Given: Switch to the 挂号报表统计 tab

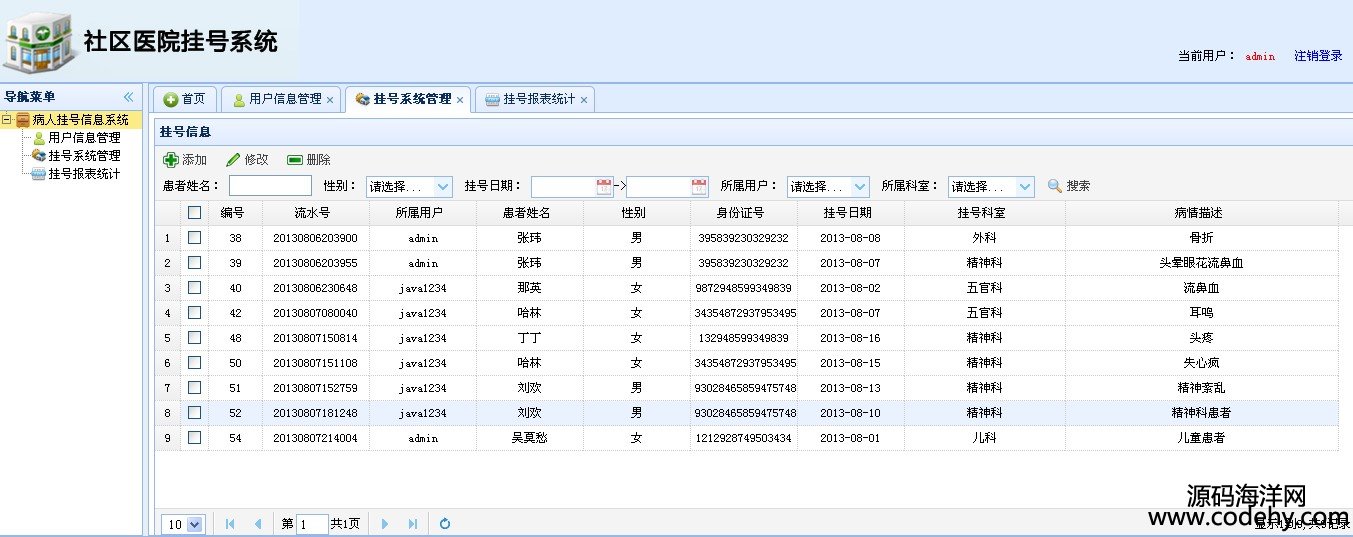Looking at the screenshot, I should click(538, 99).
